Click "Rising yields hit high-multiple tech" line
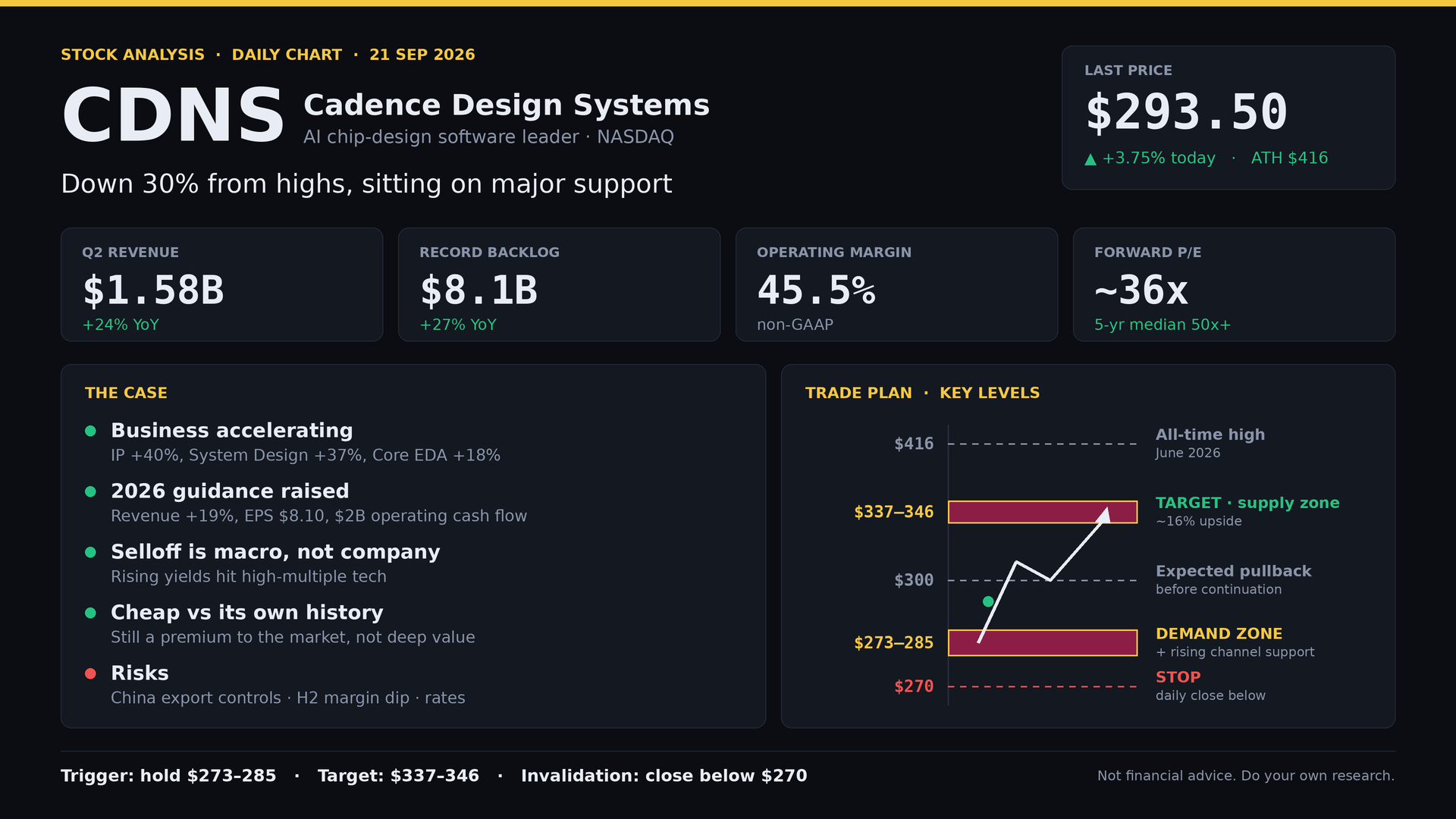The image size is (1456, 819). pyautogui.click(x=249, y=576)
